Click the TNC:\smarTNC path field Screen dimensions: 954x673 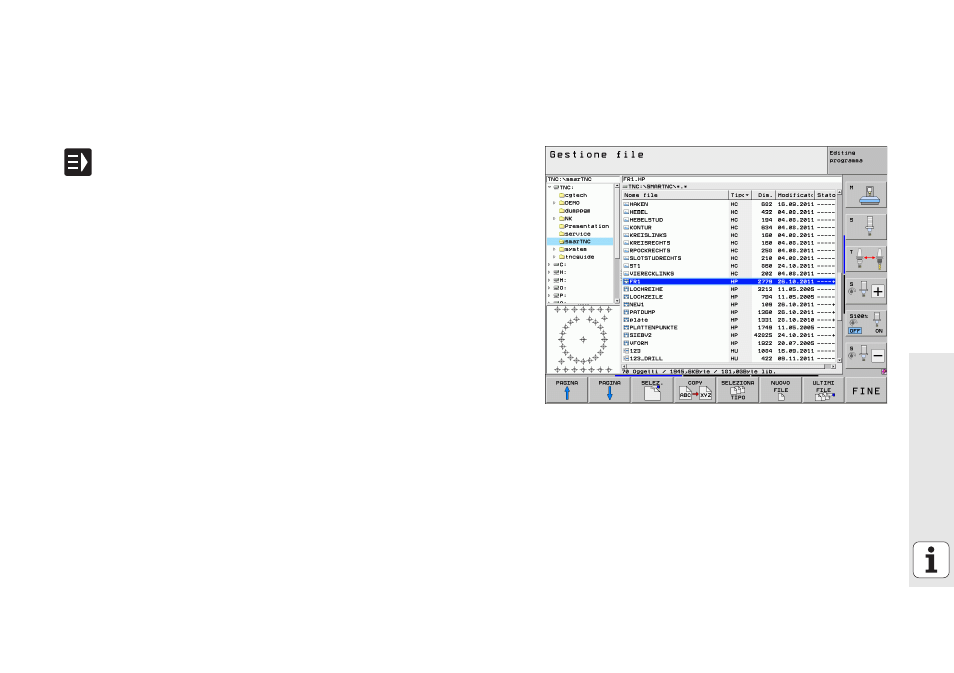[583, 180]
